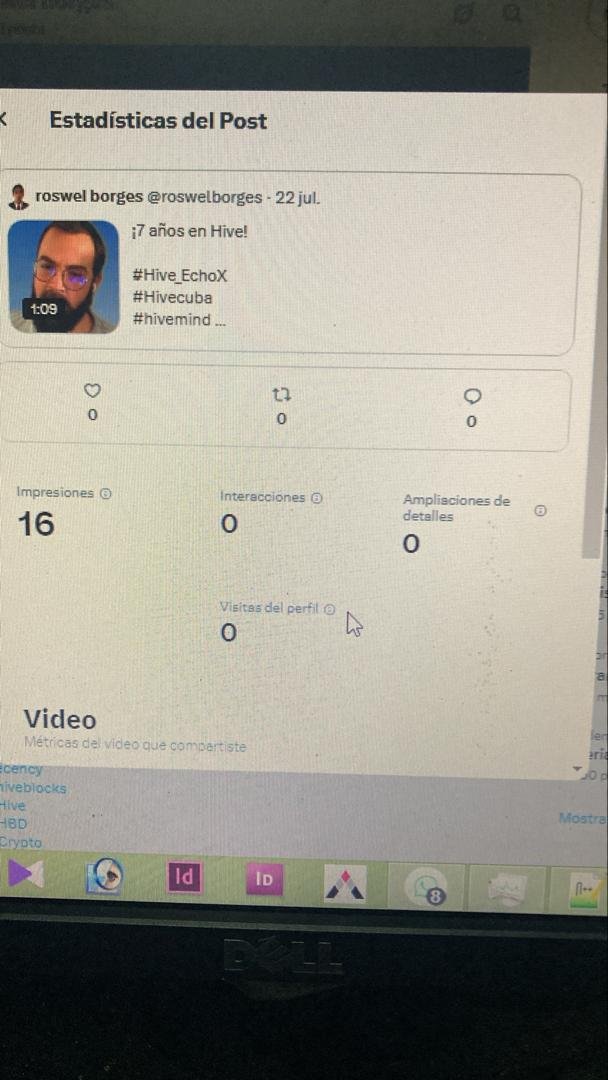Open info icon next to Visitas del perfil
The width and height of the screenshot is (608, 1080).
329,609
